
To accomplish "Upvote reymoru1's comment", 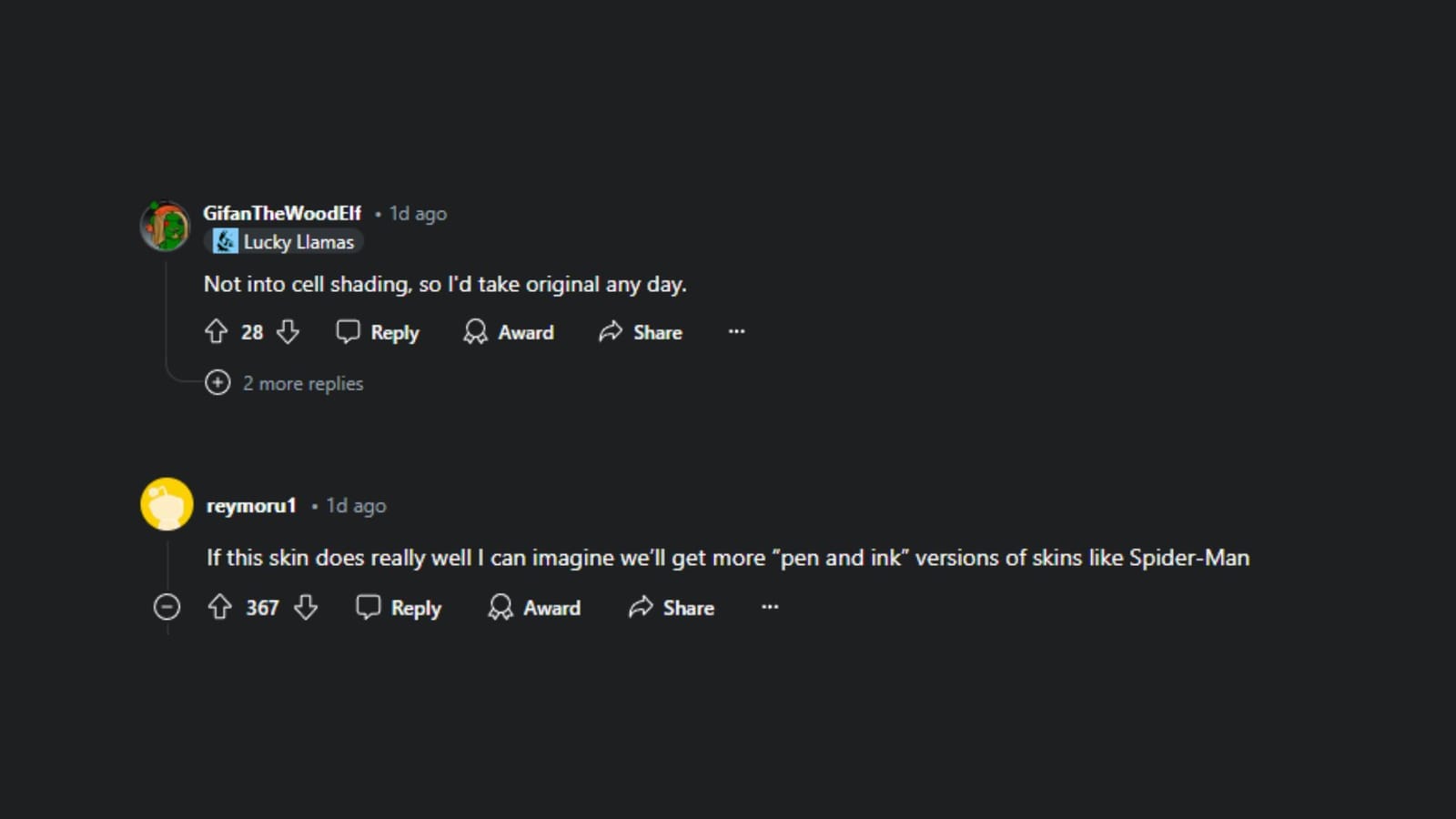I will tap(219, 608).
